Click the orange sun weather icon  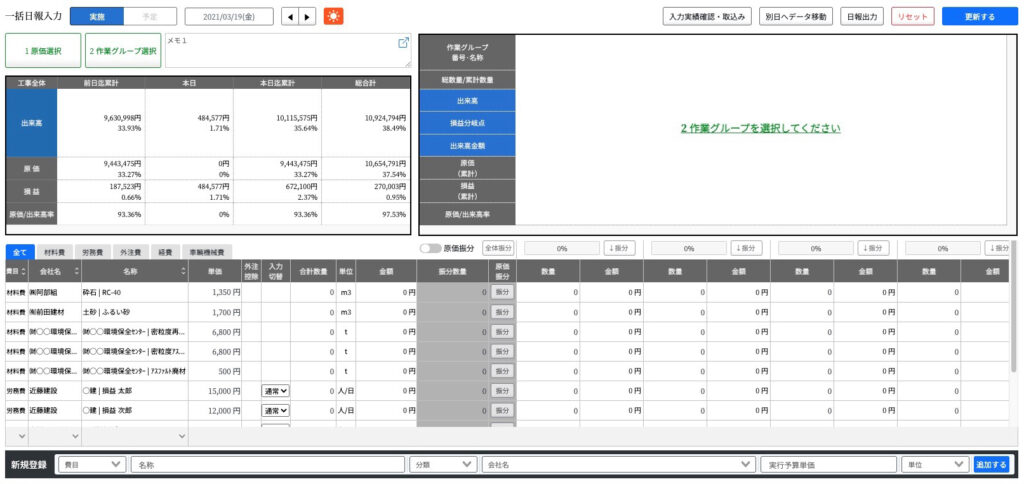[333, 16]
